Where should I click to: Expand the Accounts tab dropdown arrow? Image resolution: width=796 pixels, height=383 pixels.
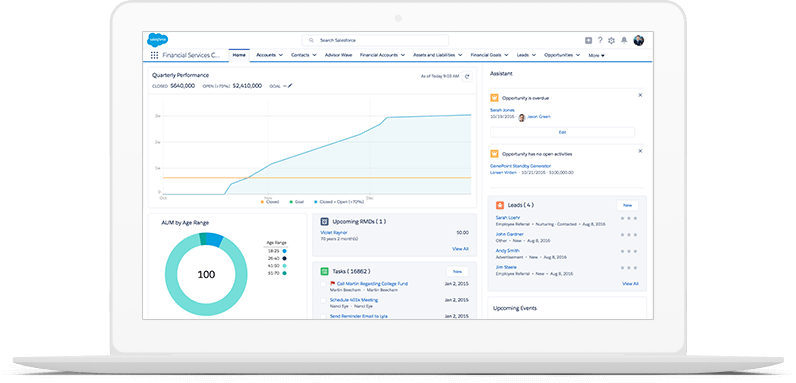pyautogui.click(x=281, y=55)
